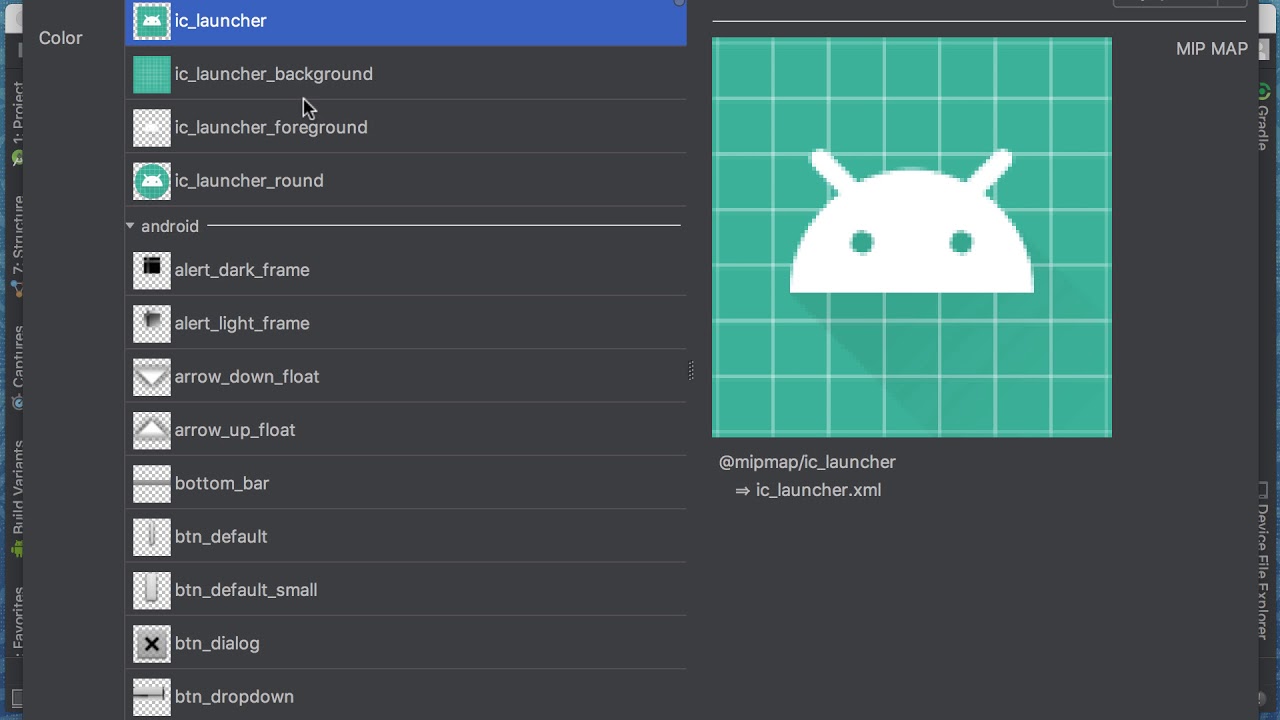The height and width of the screenshot is (720, 1280).
Task: Click the @mipmap/ic_launcher reference text
Action: click(x=807, y=462)
